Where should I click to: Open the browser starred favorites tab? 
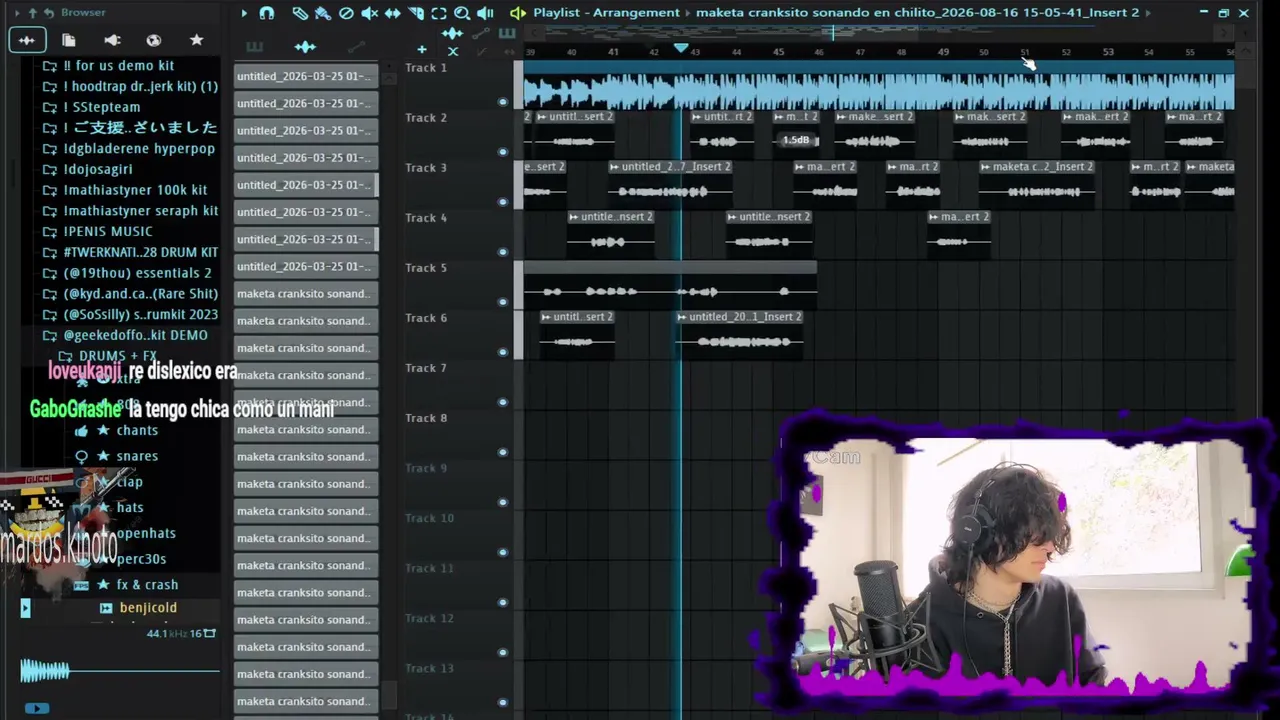(197, 40)
